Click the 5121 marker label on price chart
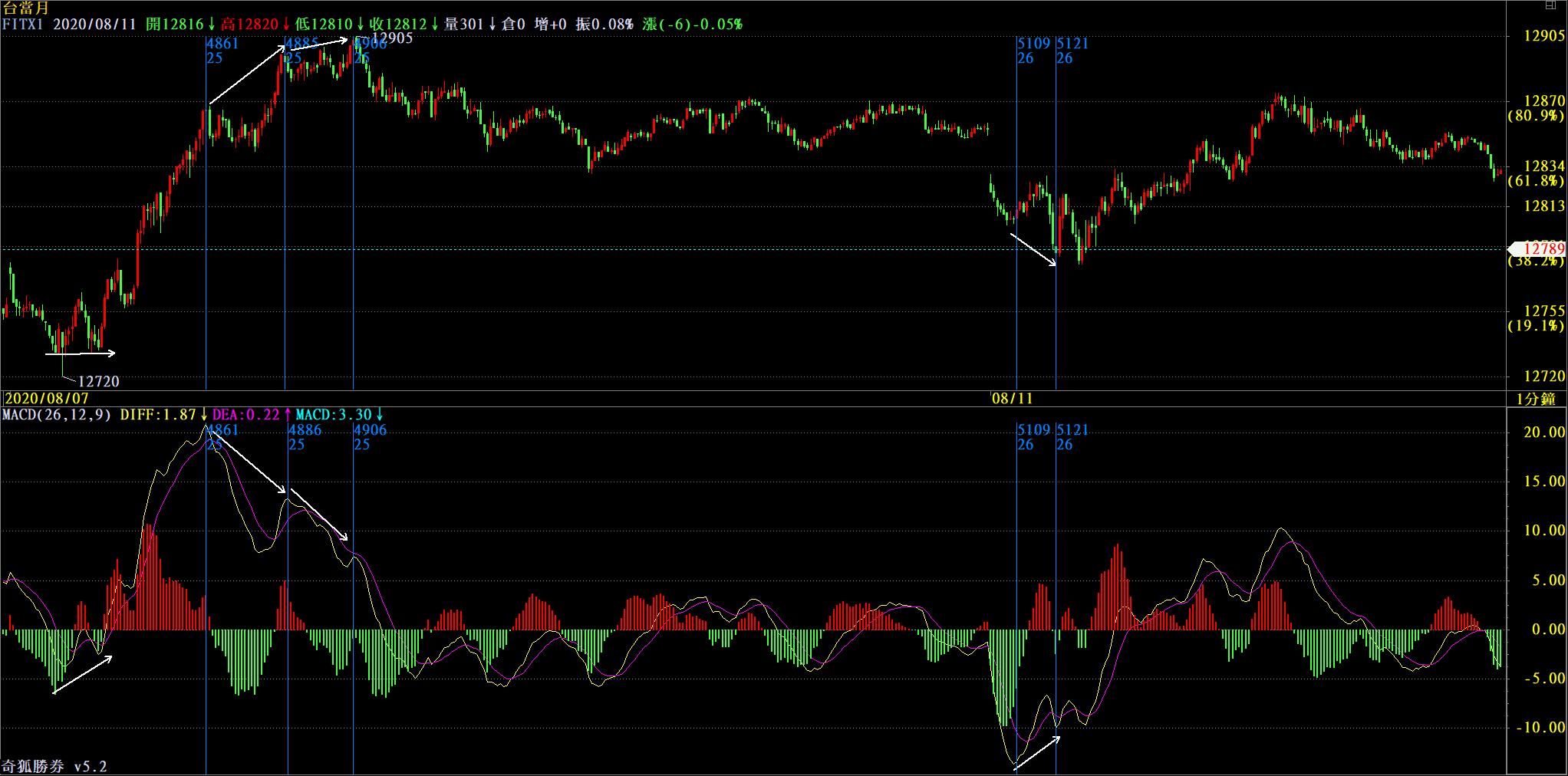The height and width of the screenshot is (776, 1568). tap(1073, 44)
